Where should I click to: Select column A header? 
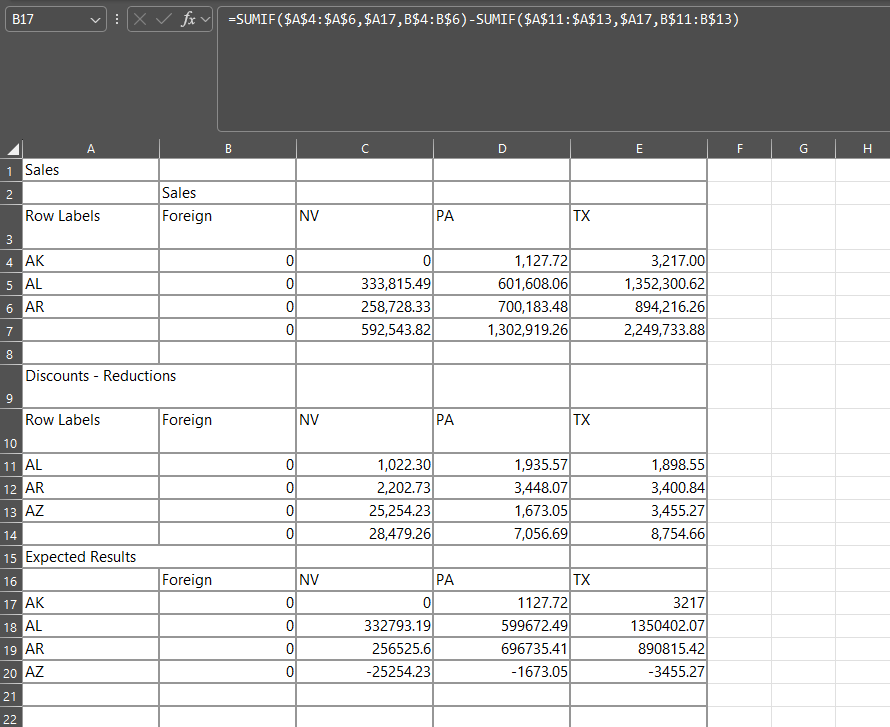coord(91,149)
